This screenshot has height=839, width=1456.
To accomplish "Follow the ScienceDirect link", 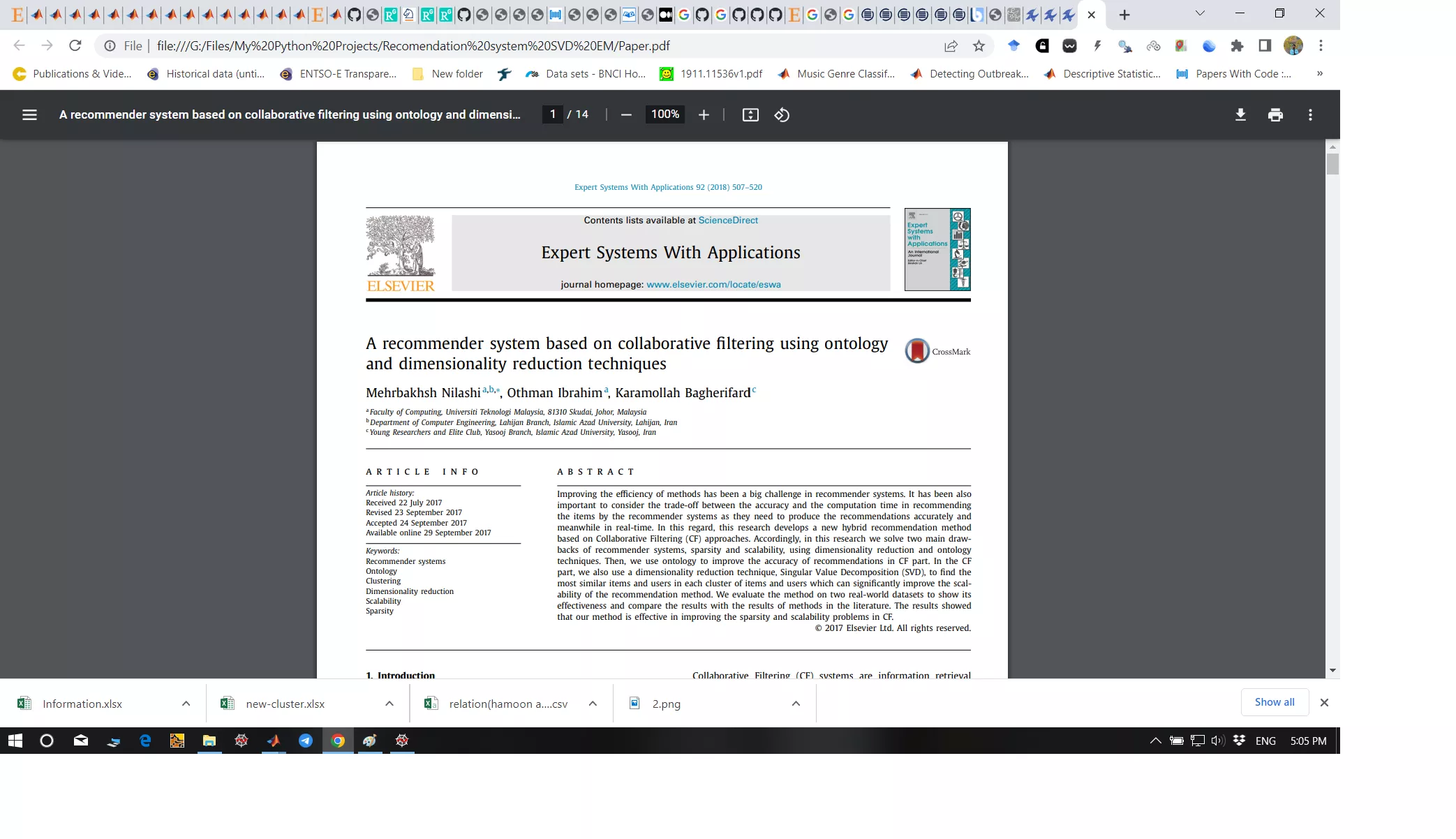I will tap(728, 220).
